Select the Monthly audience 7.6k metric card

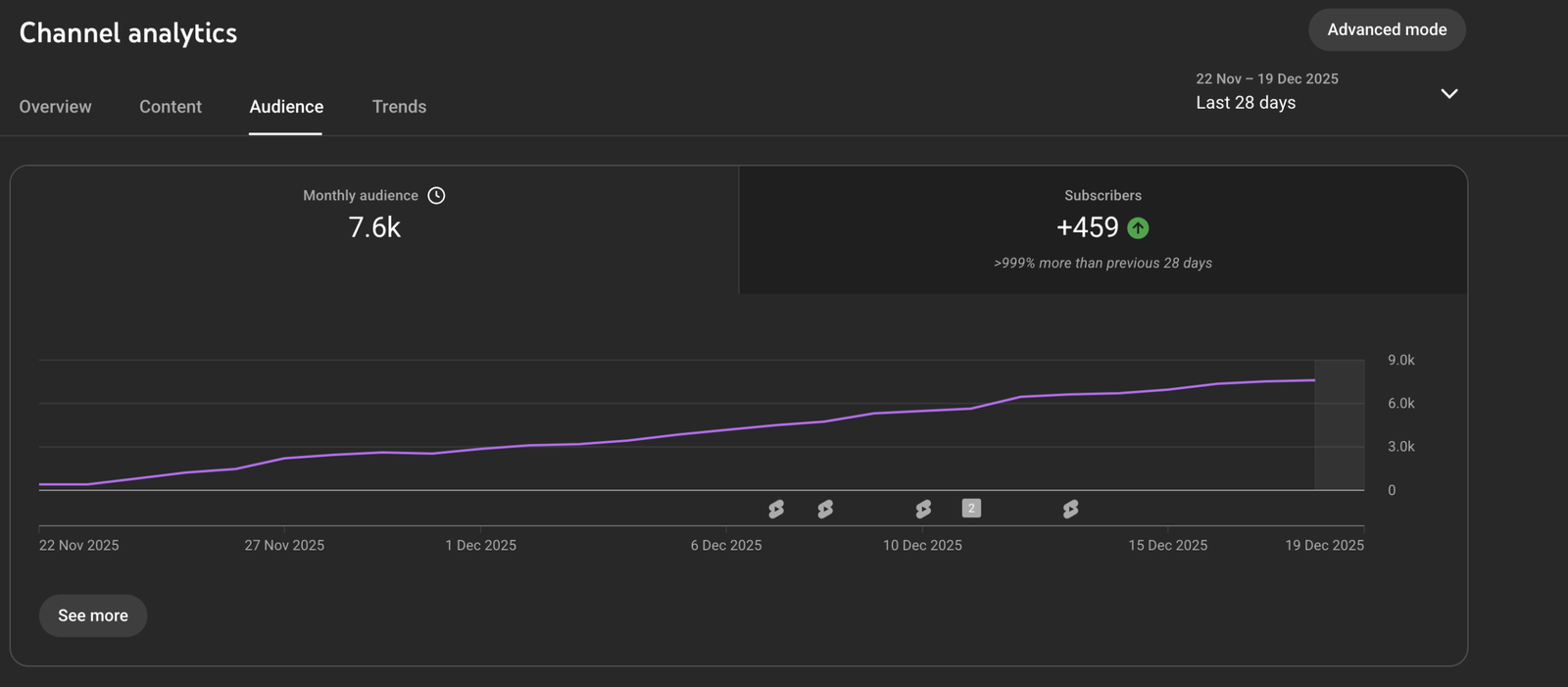click(374, 228)
